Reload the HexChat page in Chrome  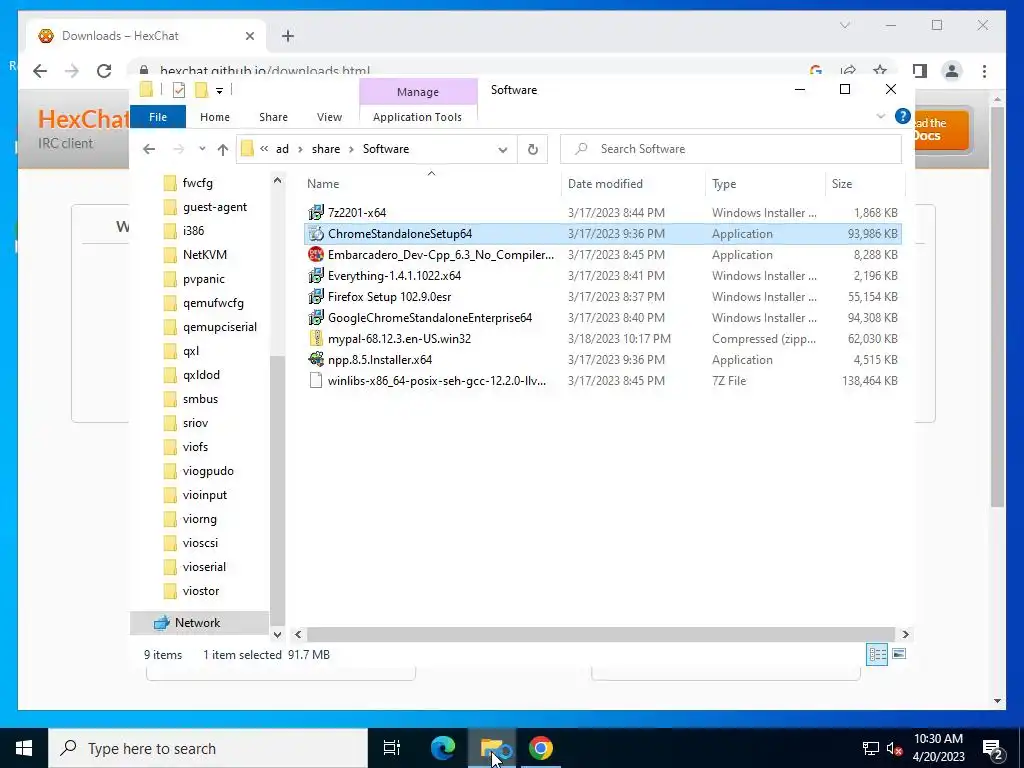point(104,71)
